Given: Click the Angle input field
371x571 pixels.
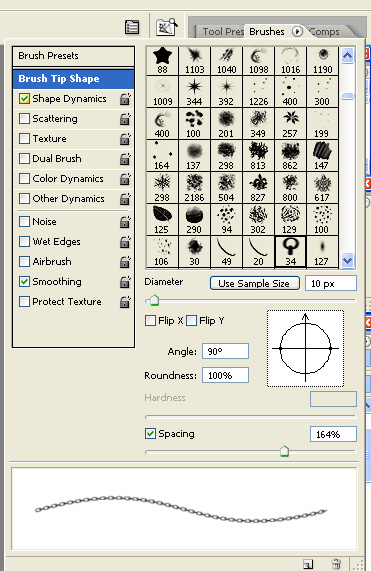Looking at the screenshot, I should [225, 351].
